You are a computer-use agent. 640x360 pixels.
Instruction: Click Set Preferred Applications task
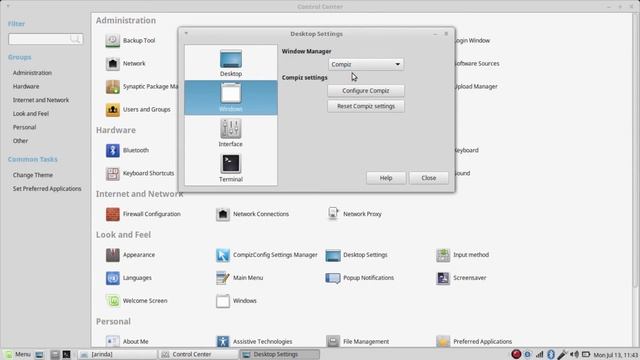click(47, 189)
